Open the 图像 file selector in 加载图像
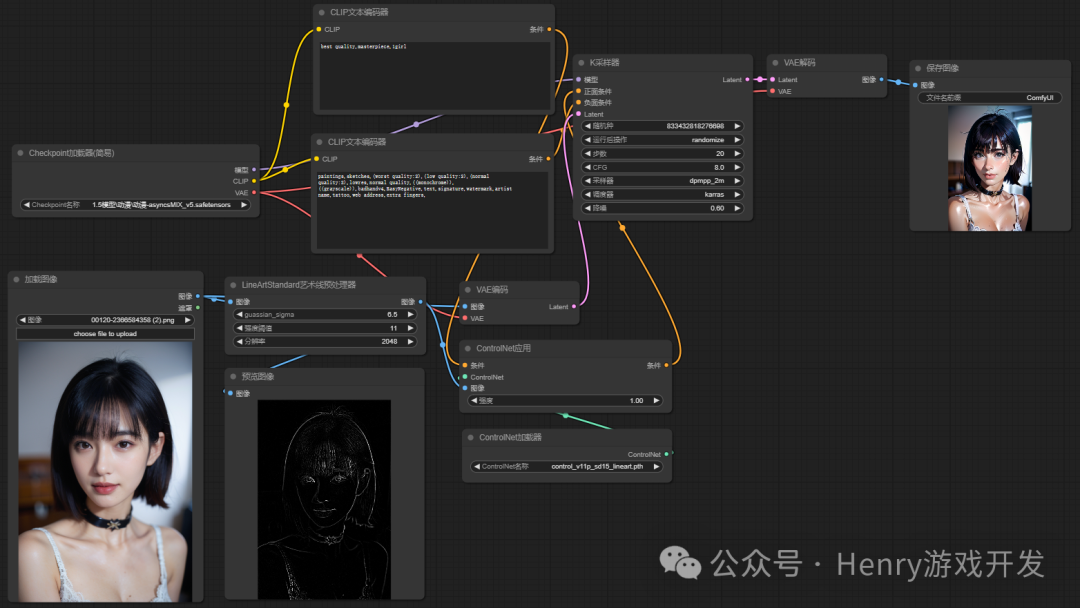Viewport: 1080px width, 608px height. (x=105, y=320)
